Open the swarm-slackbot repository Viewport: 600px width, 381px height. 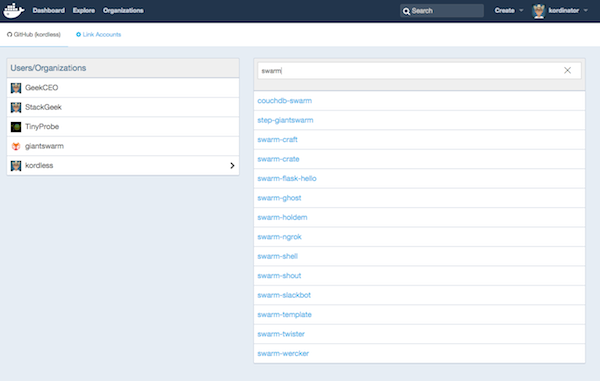(284, 295)
